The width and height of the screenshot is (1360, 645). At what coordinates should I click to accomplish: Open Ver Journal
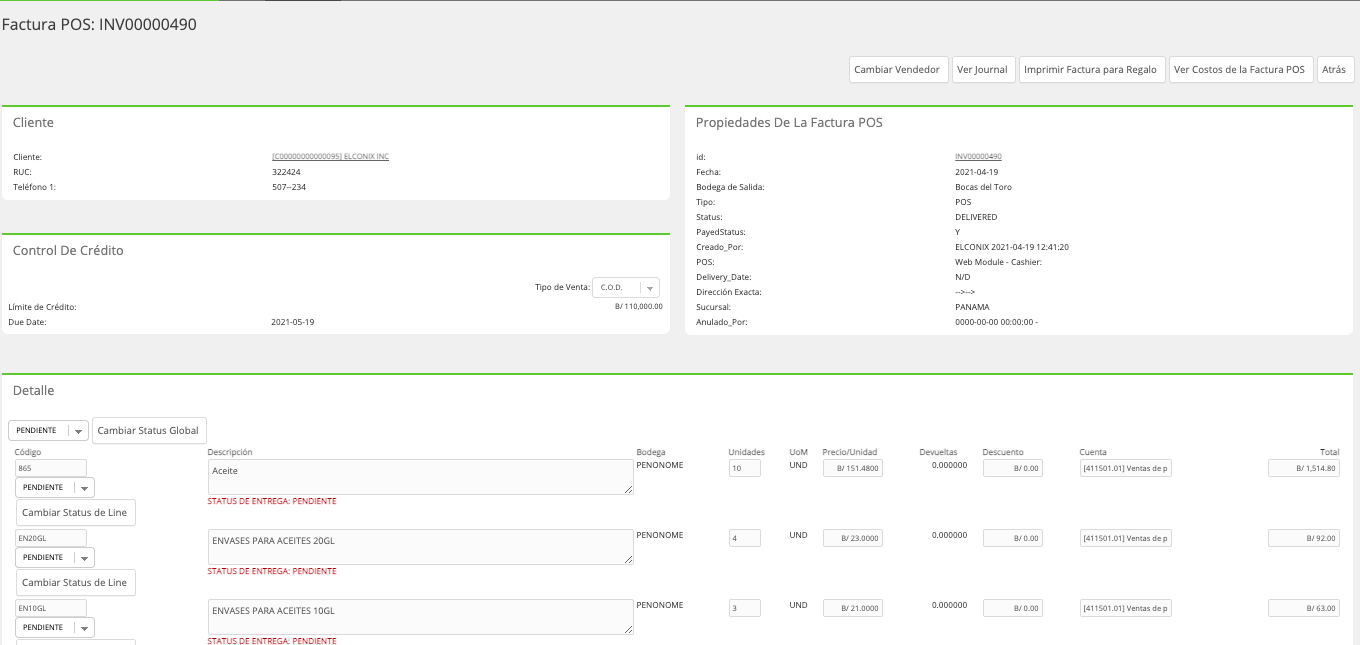click(982, 70)
